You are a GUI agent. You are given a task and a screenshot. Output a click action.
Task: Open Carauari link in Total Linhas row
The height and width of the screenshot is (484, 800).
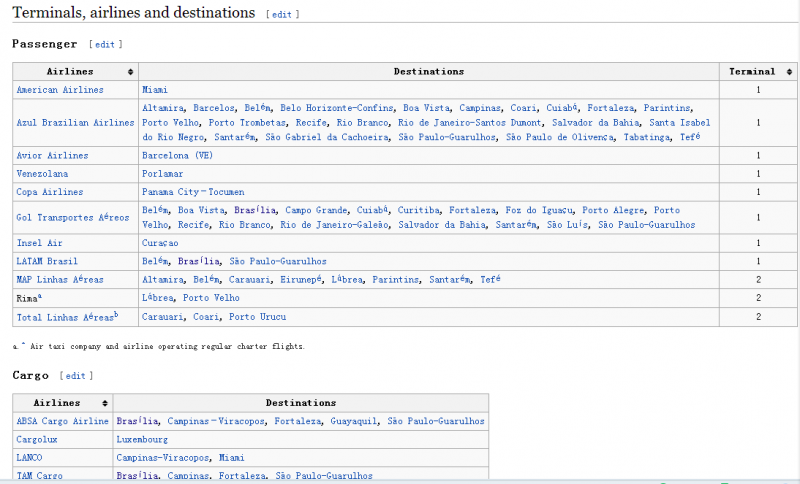[x=162, y=317]
